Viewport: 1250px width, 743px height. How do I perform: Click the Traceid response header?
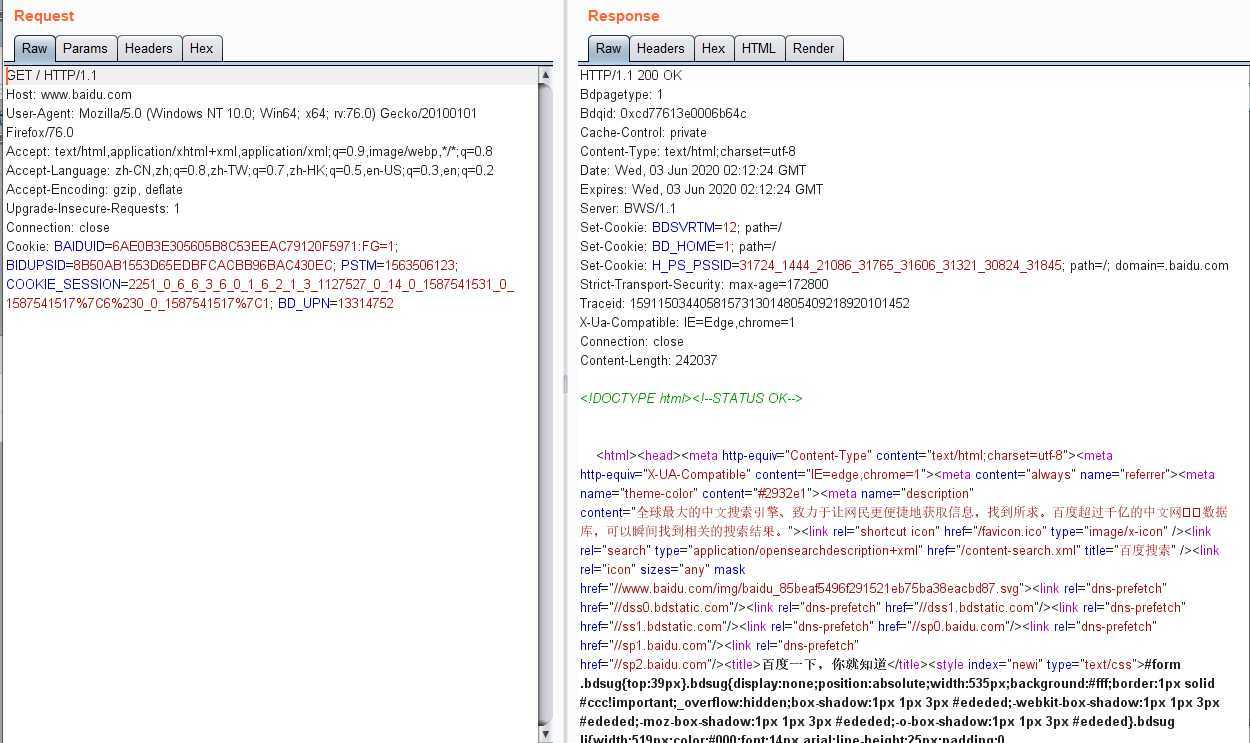point(745,303)
